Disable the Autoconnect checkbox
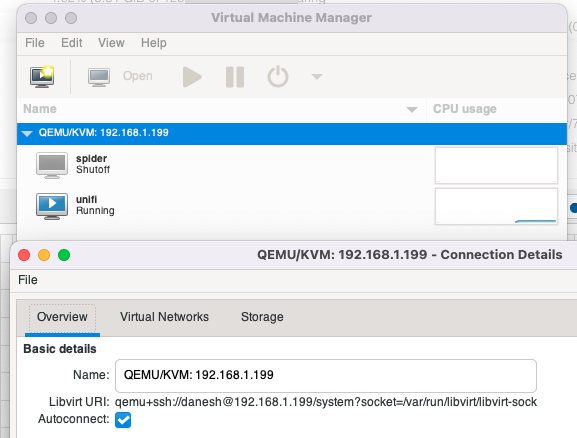Viewport: 577px width, 438px height. click(123, 420)
